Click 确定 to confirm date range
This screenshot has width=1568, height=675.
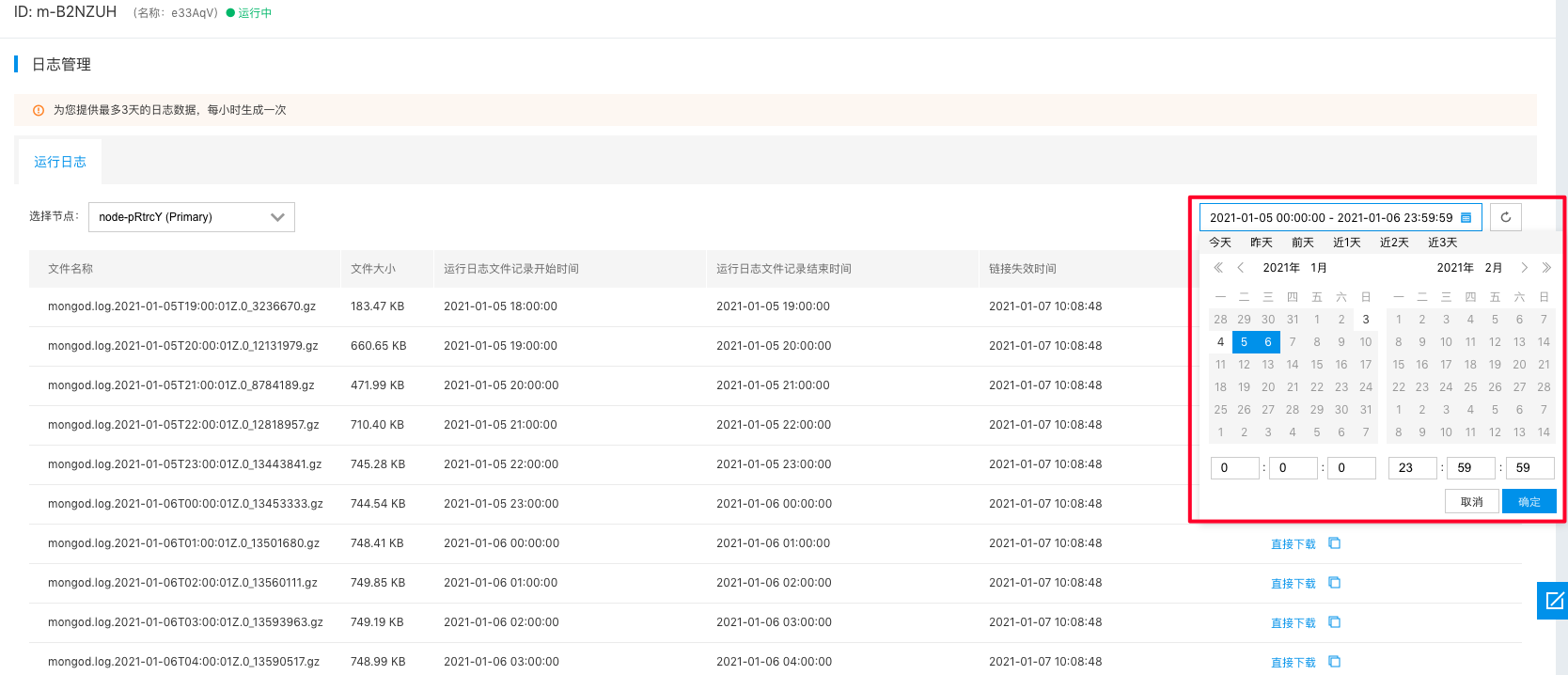pyautogui.click(x=1529, y=502)
